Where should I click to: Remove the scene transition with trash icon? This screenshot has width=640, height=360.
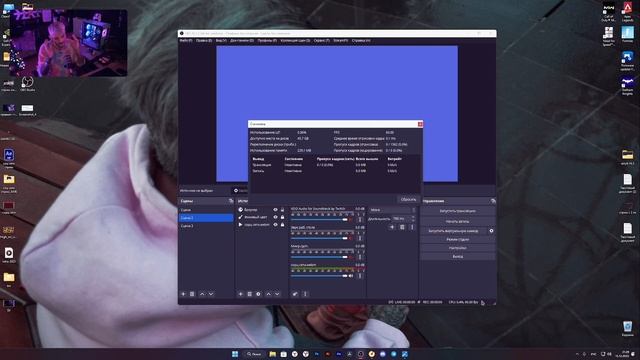coord(402,227)
